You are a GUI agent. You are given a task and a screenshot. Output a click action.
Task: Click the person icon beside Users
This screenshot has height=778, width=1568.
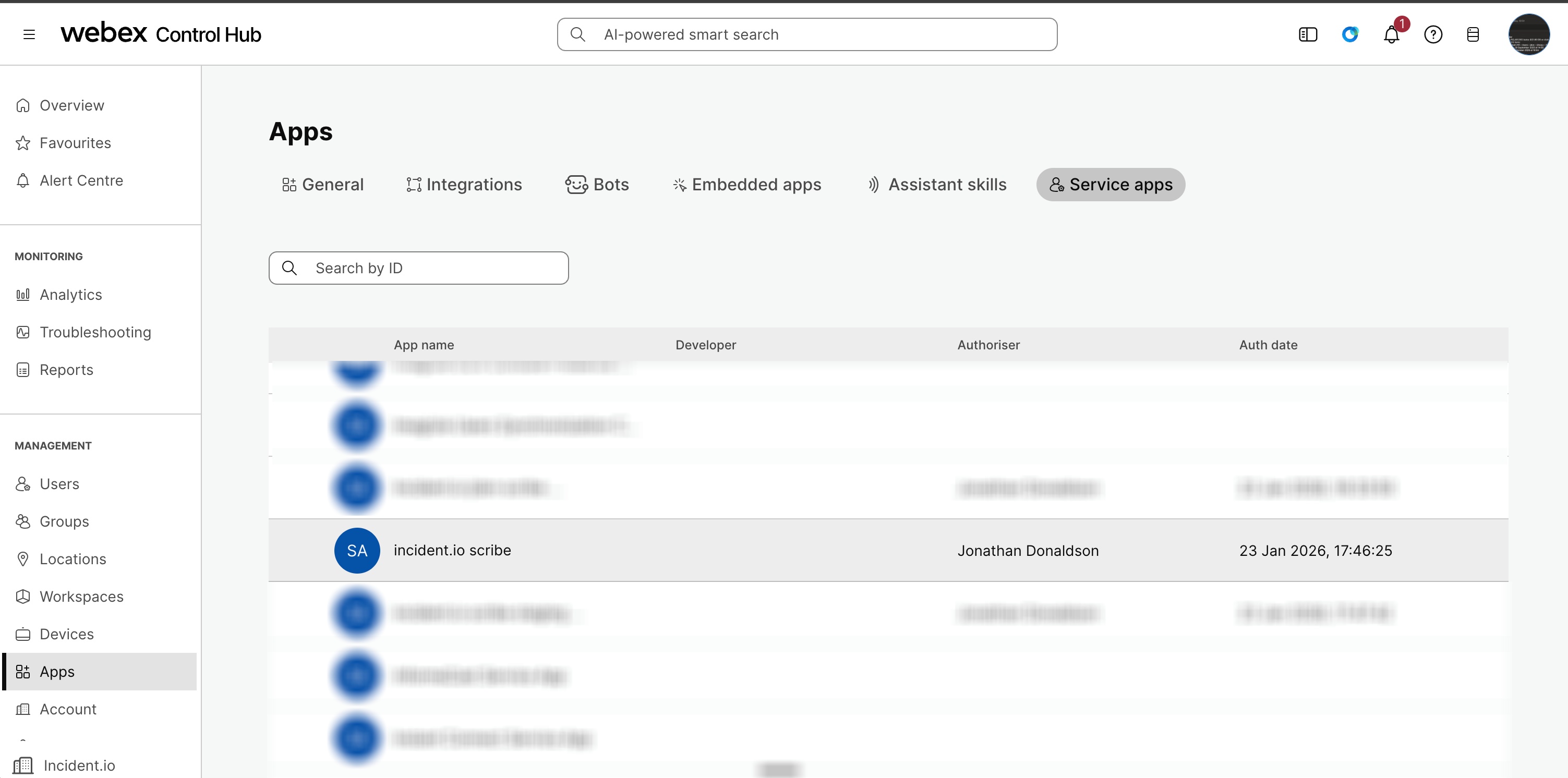pyautogui.click(x=22, y=483)
